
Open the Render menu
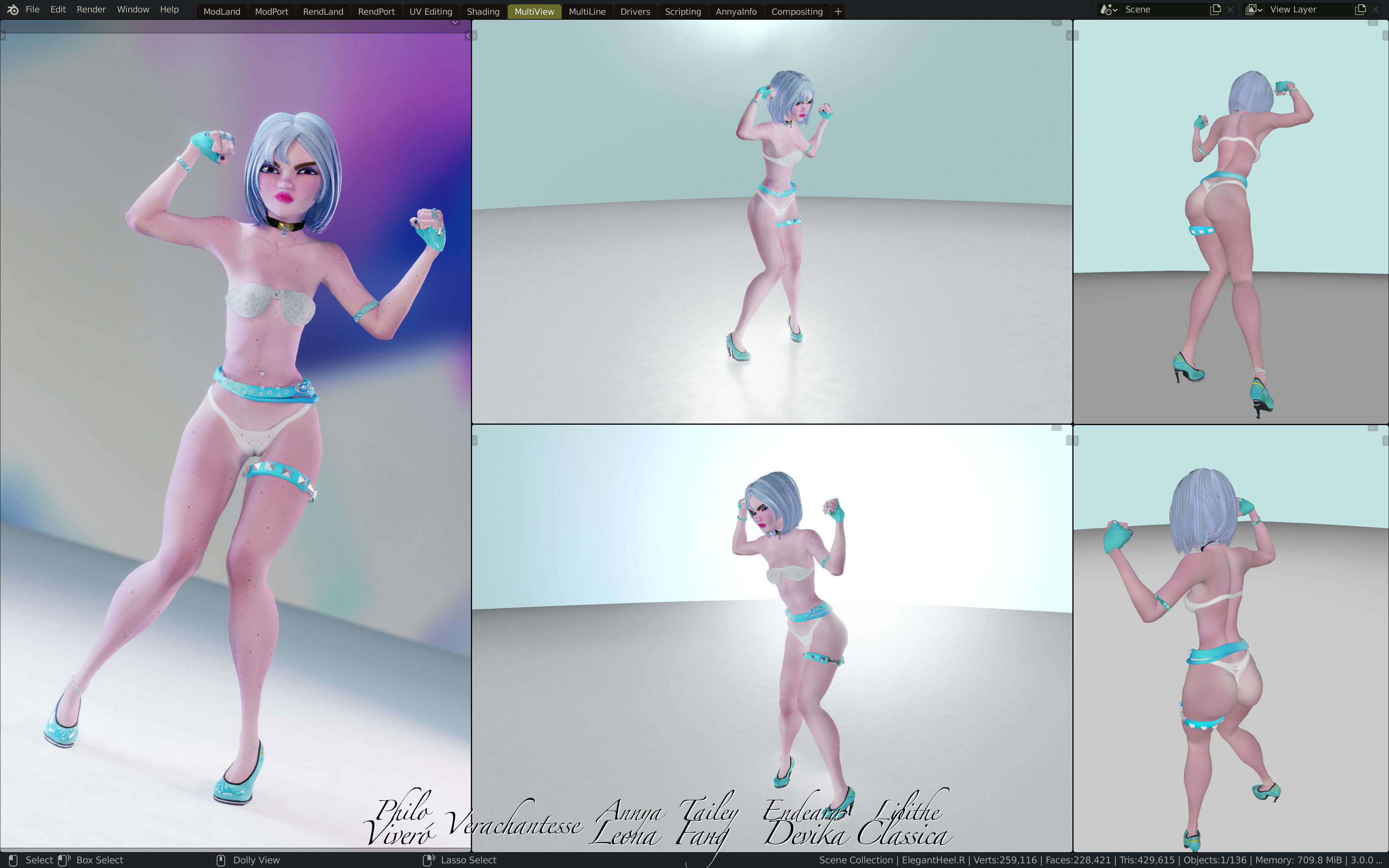pos(91,10)
